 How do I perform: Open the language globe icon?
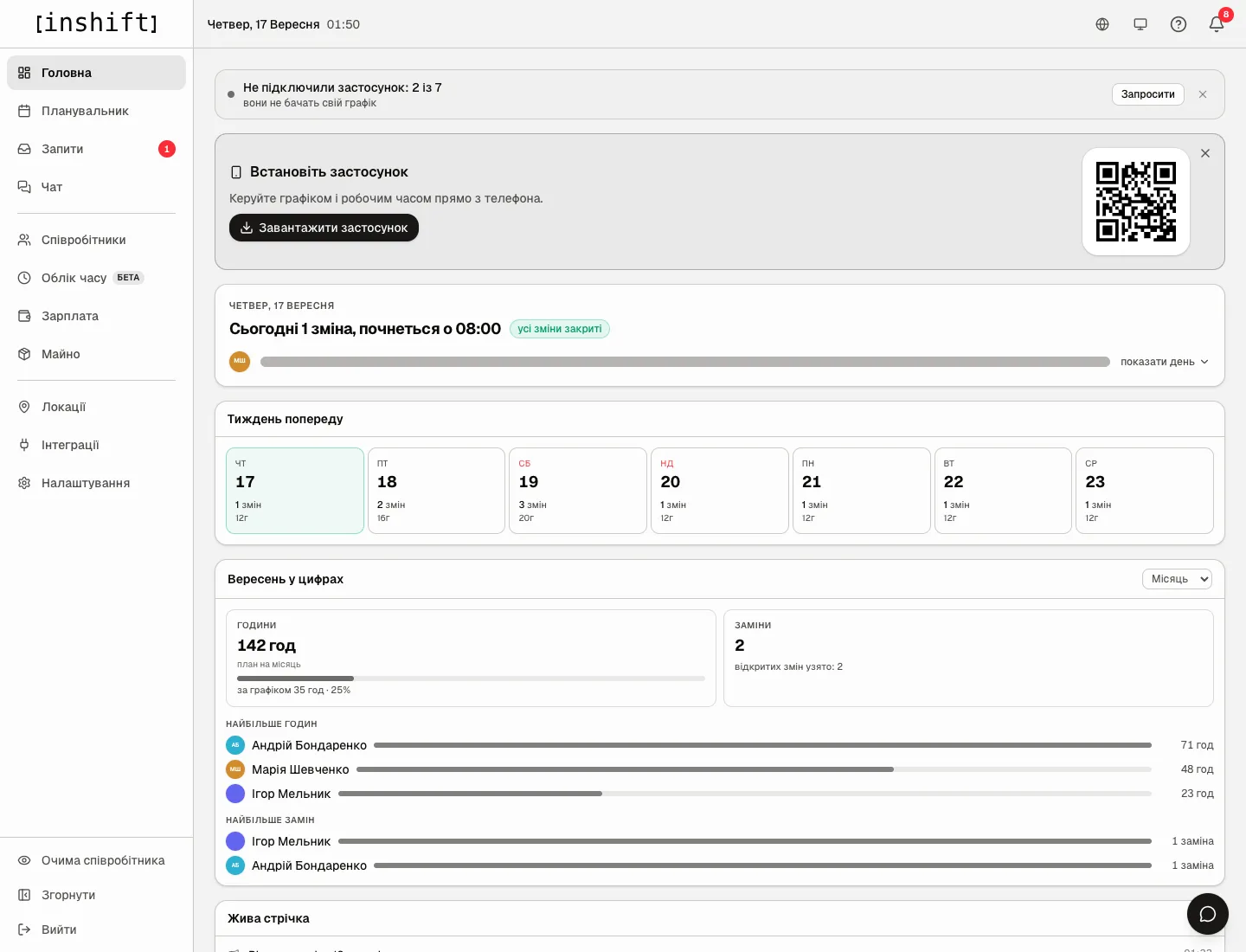pos(1102,24)
